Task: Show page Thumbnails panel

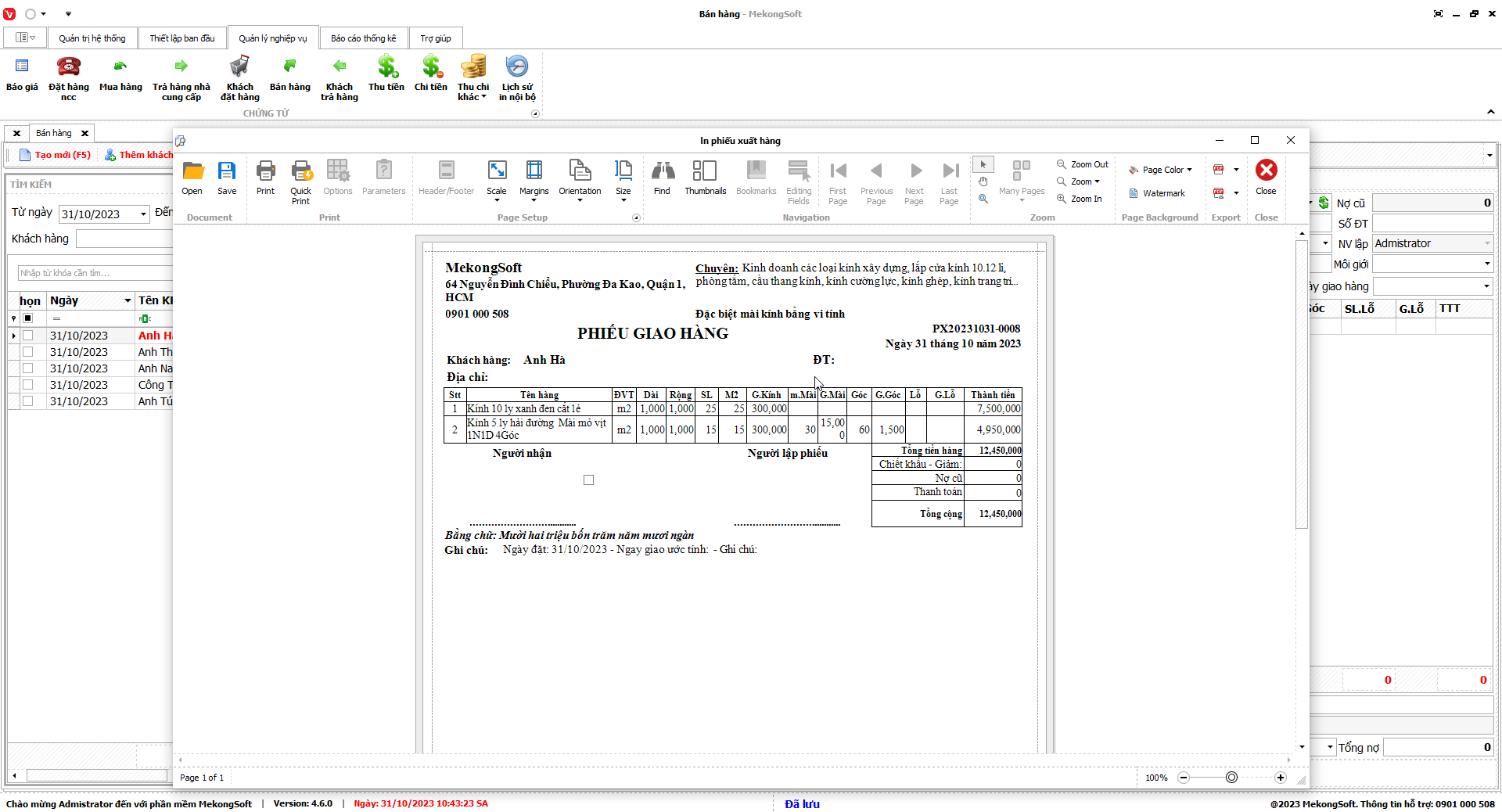Action: [x=705, y=178]
